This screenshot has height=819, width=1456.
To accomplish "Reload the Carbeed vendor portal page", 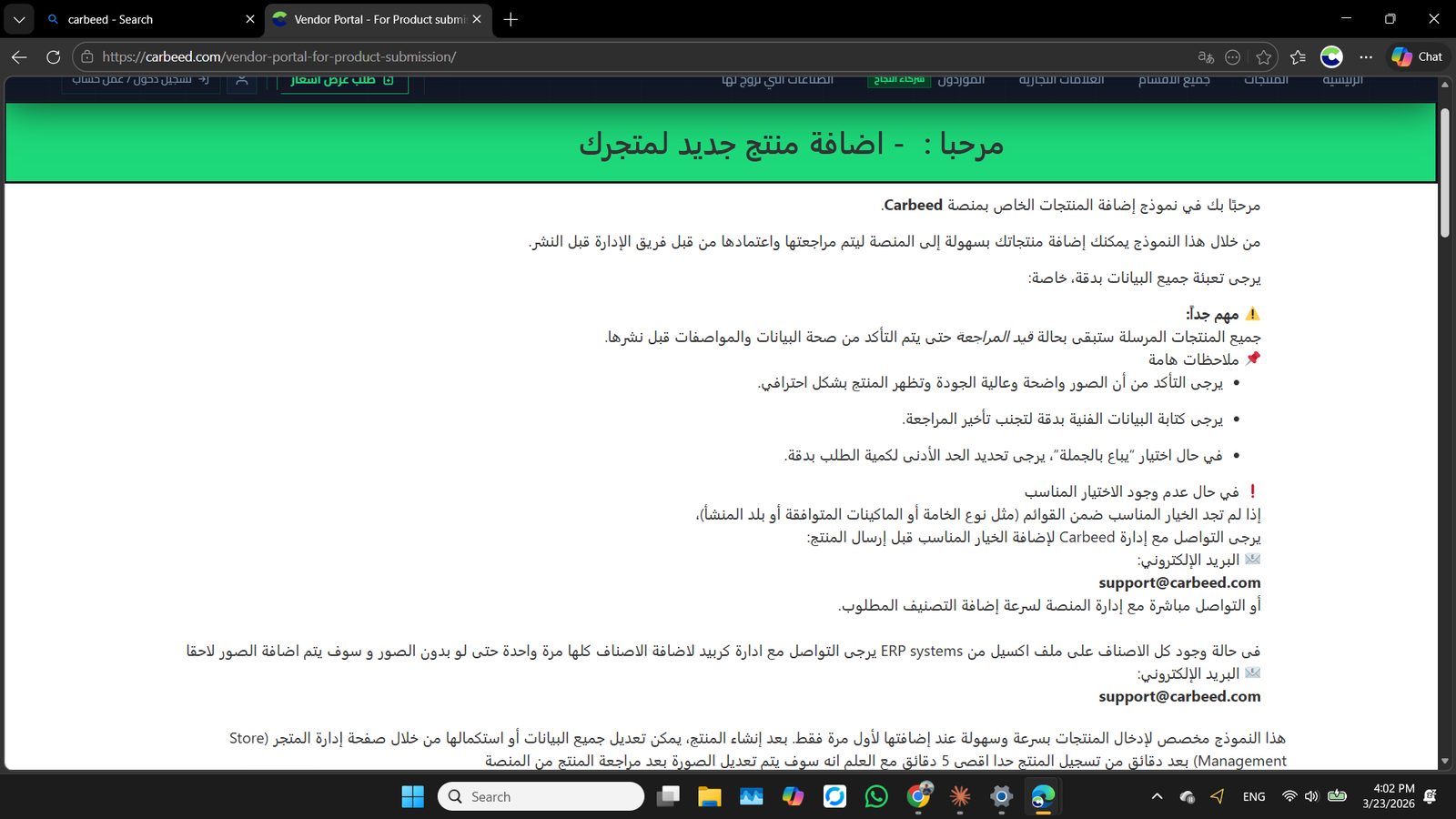I will click(54, 56).
